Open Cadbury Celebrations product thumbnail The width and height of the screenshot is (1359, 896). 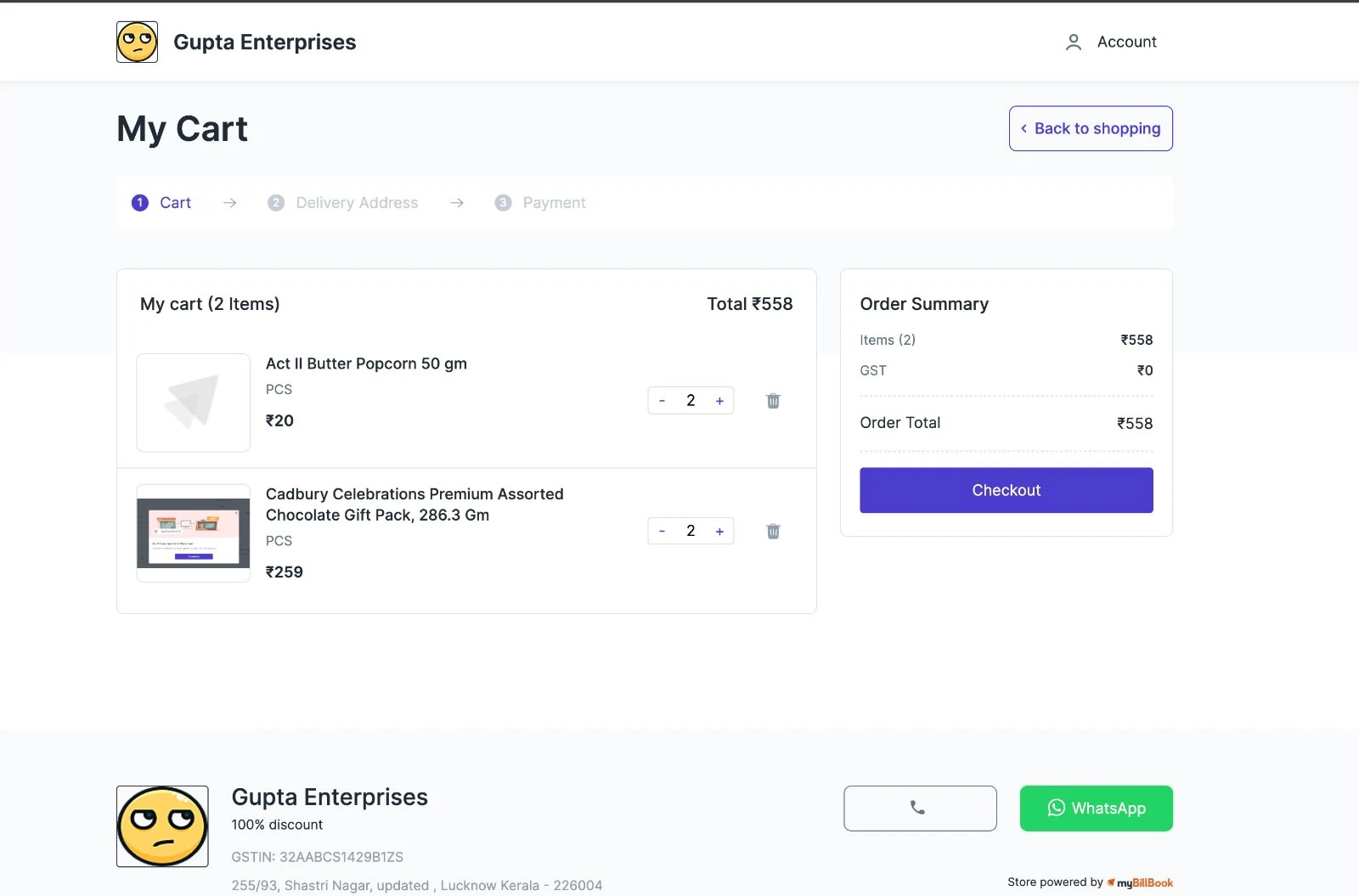pos(194,533)
